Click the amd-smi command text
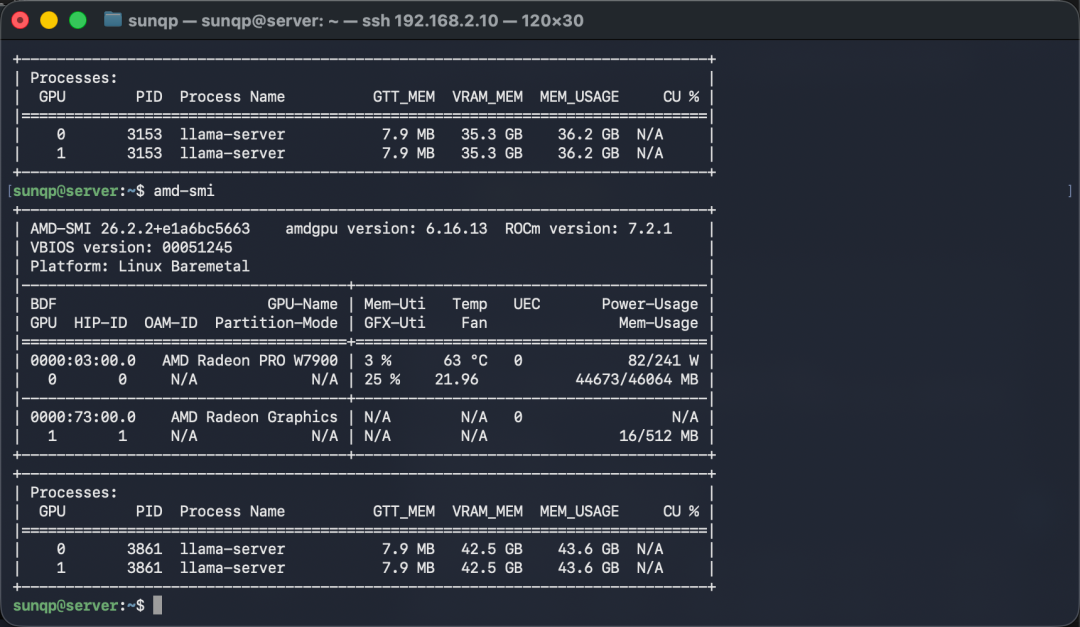The image size is (1080, 627). (184, 191)
